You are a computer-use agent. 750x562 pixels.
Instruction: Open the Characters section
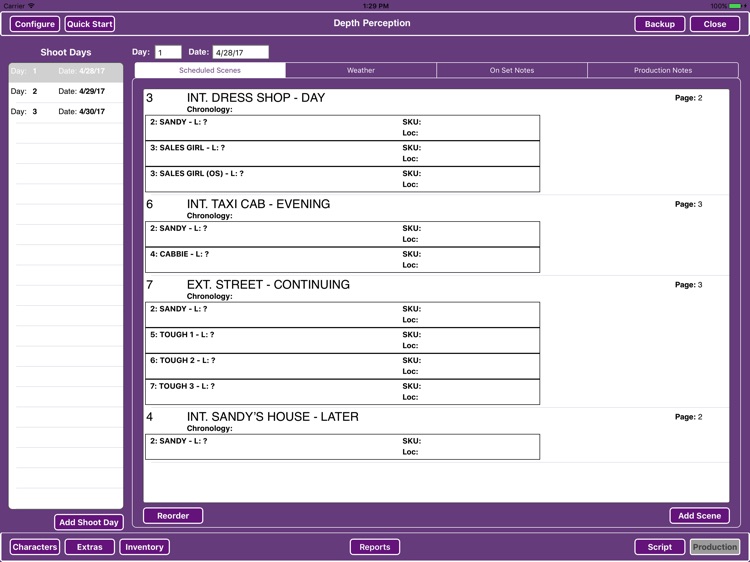pos(35,547)
